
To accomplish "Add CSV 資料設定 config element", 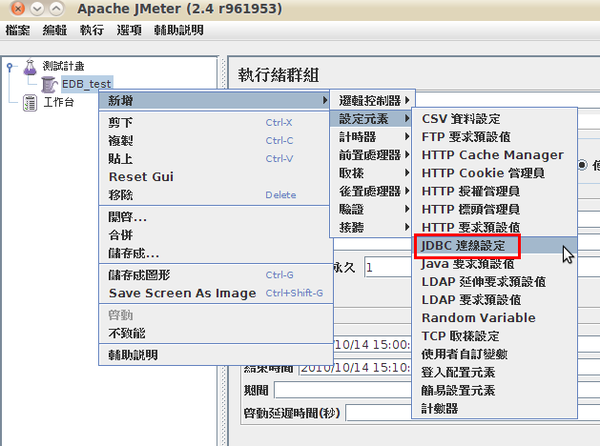I will click(x=494, y=119).
